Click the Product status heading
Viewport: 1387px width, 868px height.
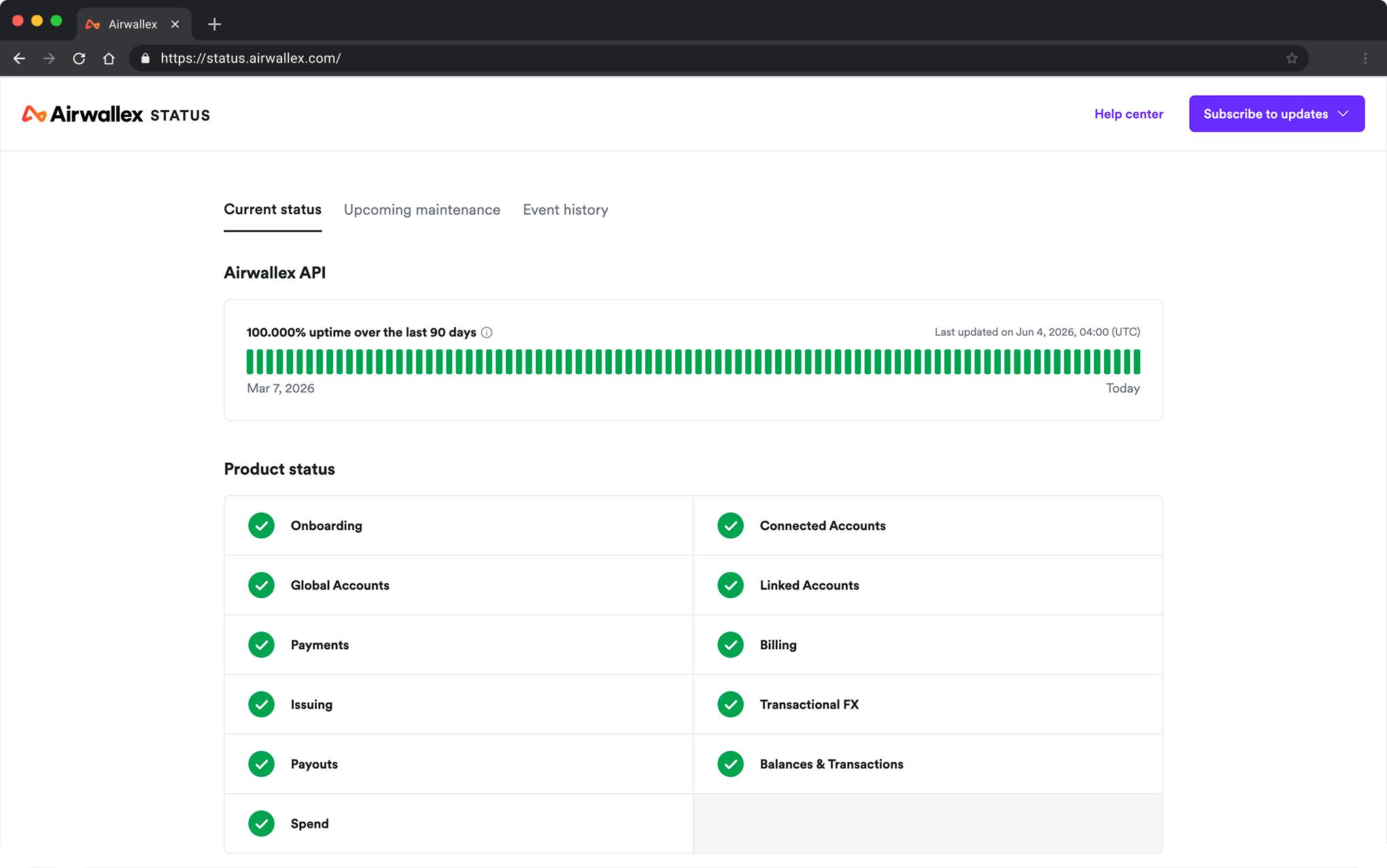[279, 469]
